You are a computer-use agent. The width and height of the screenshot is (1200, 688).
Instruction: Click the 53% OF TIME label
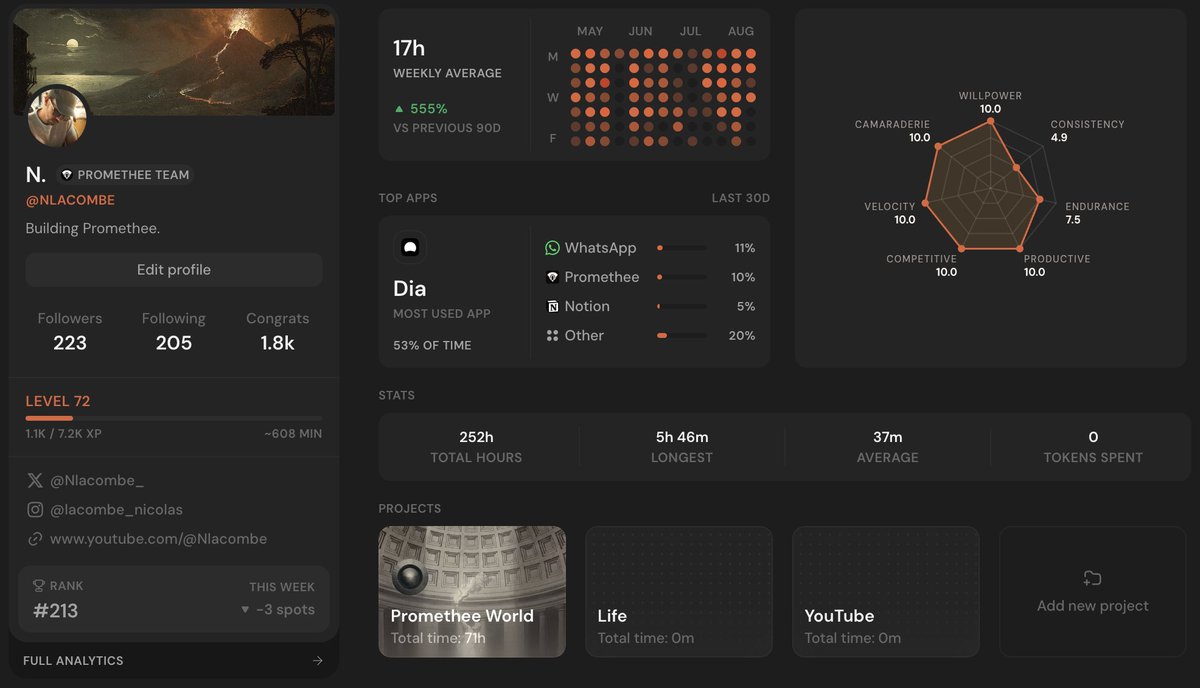[432, 345]
